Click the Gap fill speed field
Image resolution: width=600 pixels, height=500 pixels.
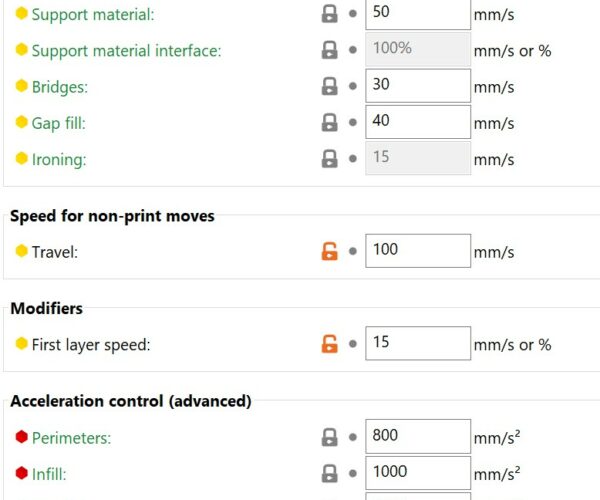point(418,122)
